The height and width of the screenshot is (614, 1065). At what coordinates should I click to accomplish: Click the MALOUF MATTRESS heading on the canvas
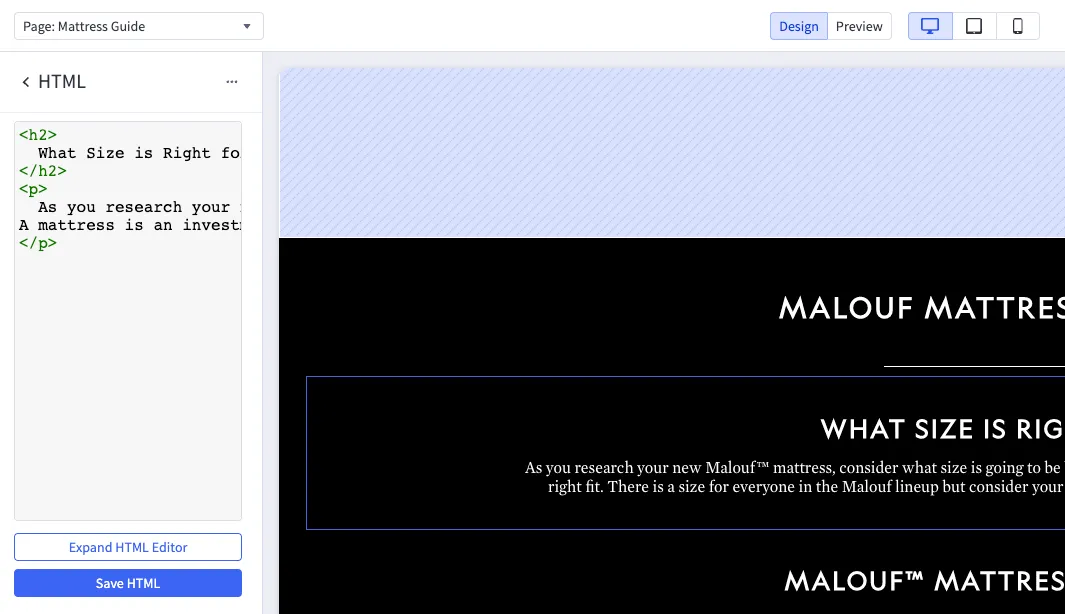pos(920,308)
